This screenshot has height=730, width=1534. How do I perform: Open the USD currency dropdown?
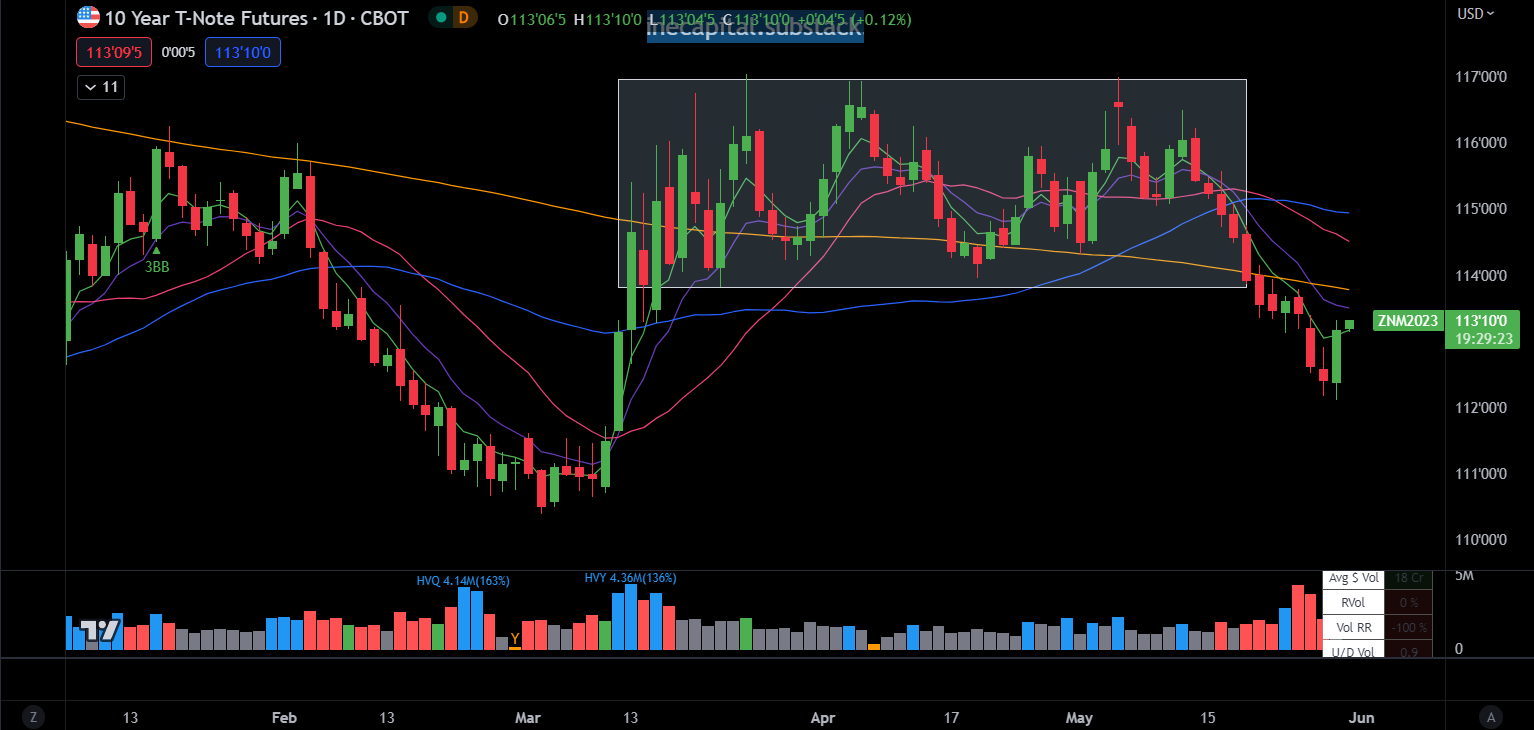point(1475,13)
